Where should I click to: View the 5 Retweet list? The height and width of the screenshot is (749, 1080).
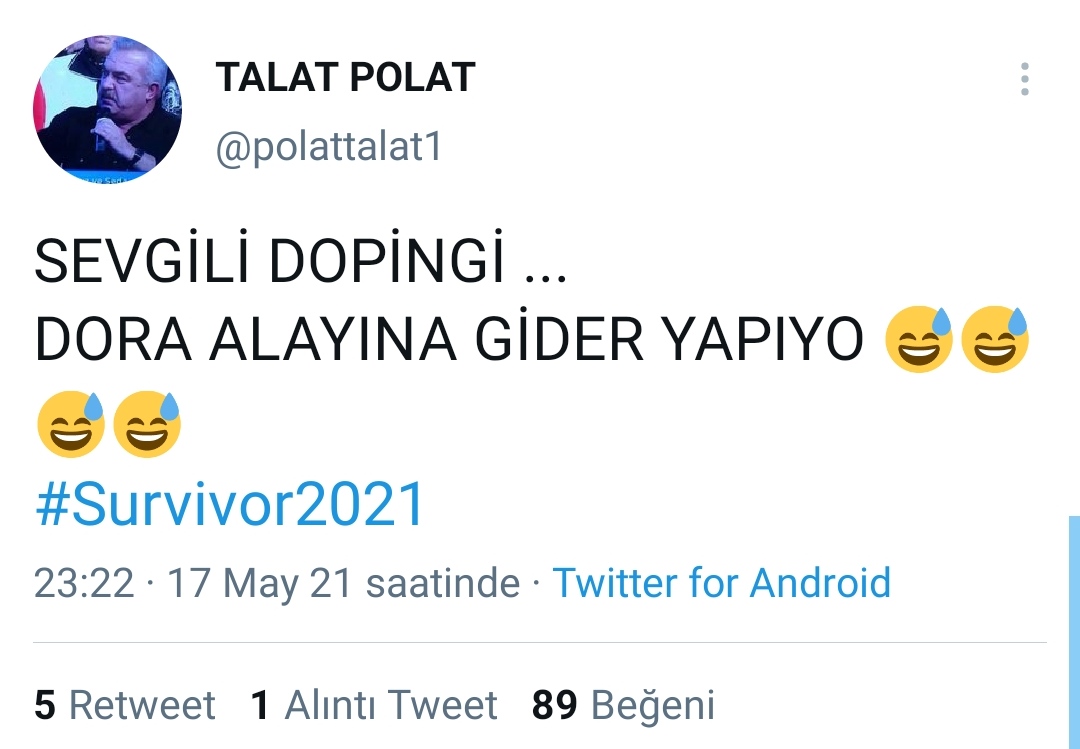(125, 705)
